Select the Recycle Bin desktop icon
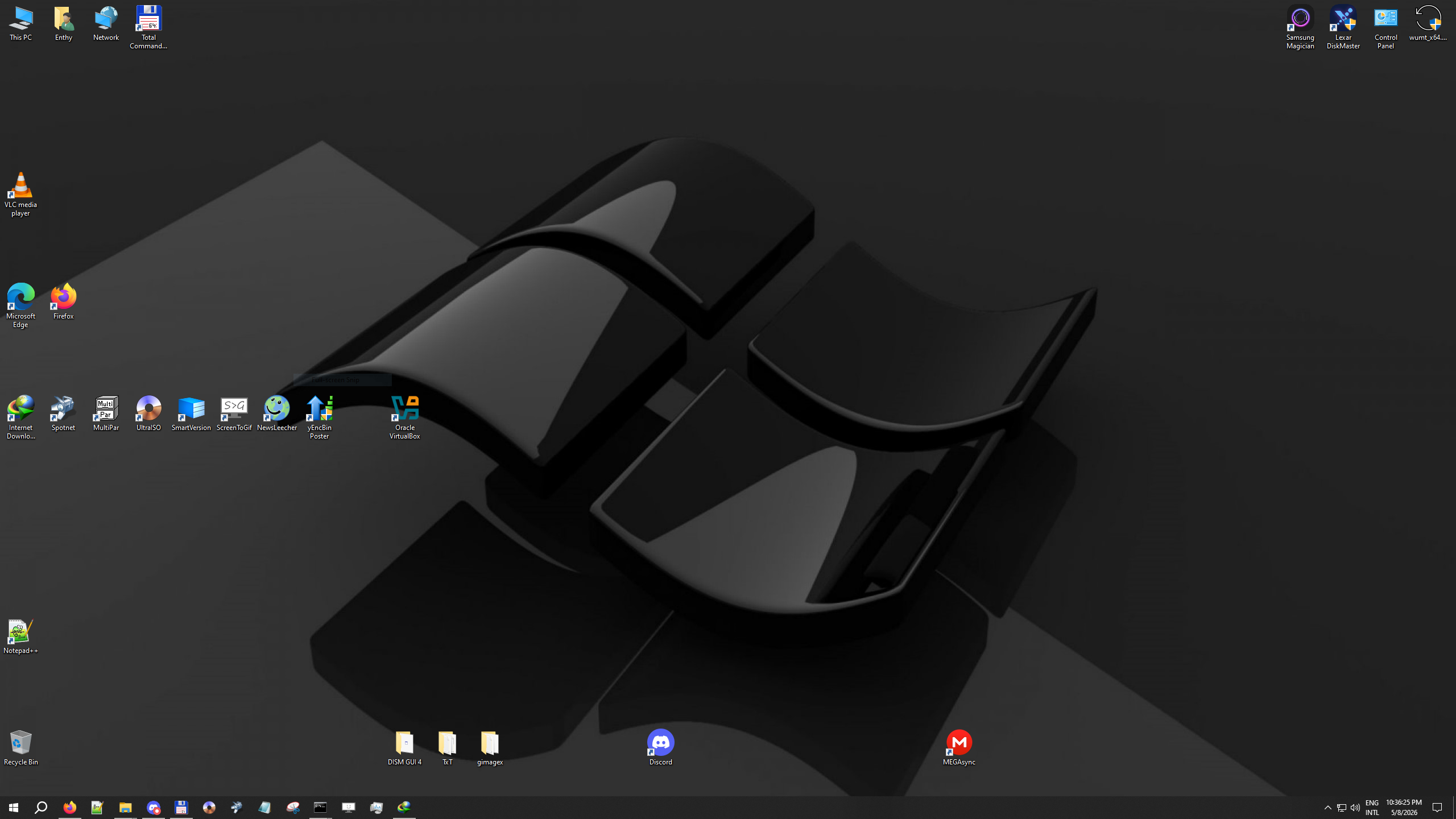The height and width of the screenshot is (819, 1456). click(20, 748)
